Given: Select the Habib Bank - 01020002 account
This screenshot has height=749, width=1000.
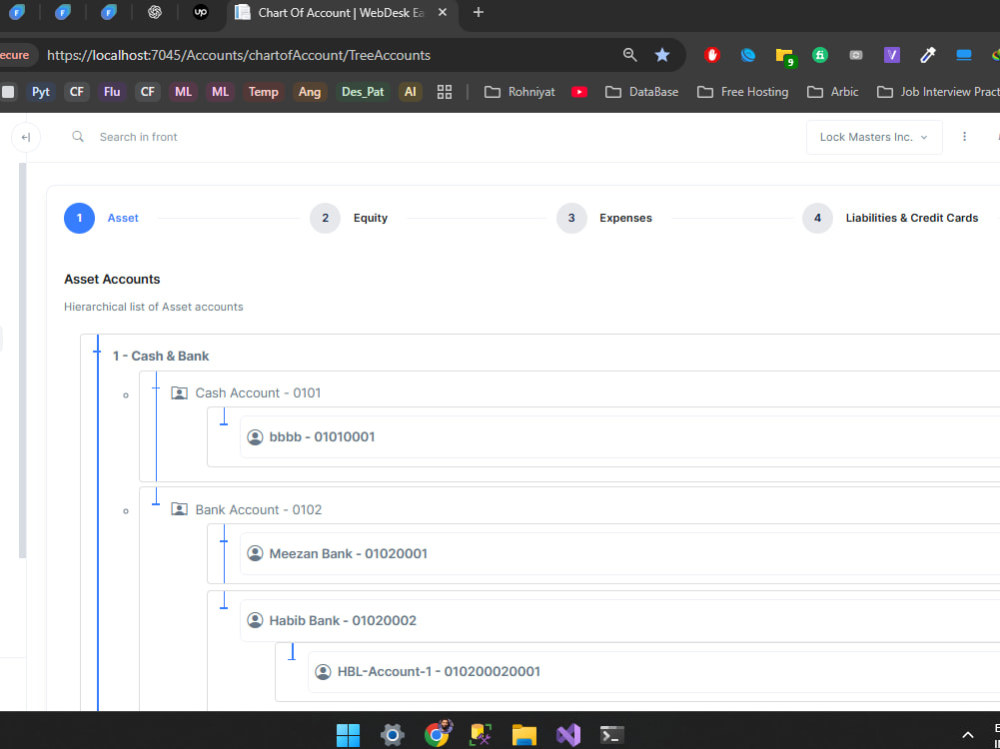Looking at the screenshot, I should pyautogui.click(x=342, y=620).
